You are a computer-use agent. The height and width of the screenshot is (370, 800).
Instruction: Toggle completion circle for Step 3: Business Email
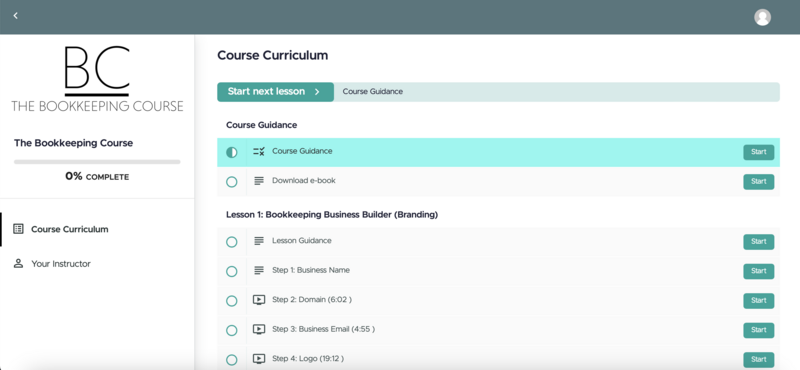coord(232,331)
